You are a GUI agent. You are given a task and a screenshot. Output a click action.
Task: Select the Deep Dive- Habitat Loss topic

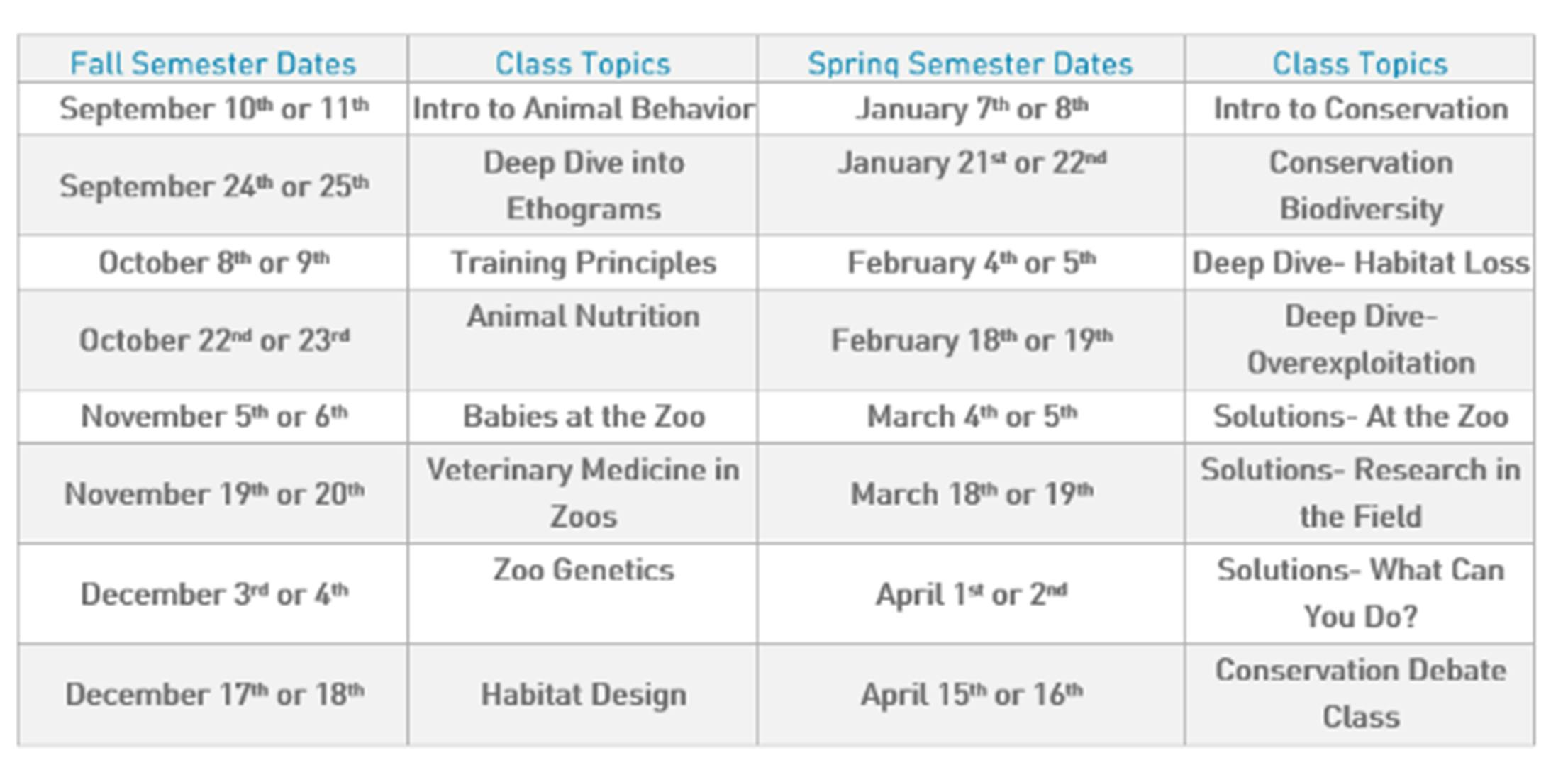click(x=1360, y=263)
